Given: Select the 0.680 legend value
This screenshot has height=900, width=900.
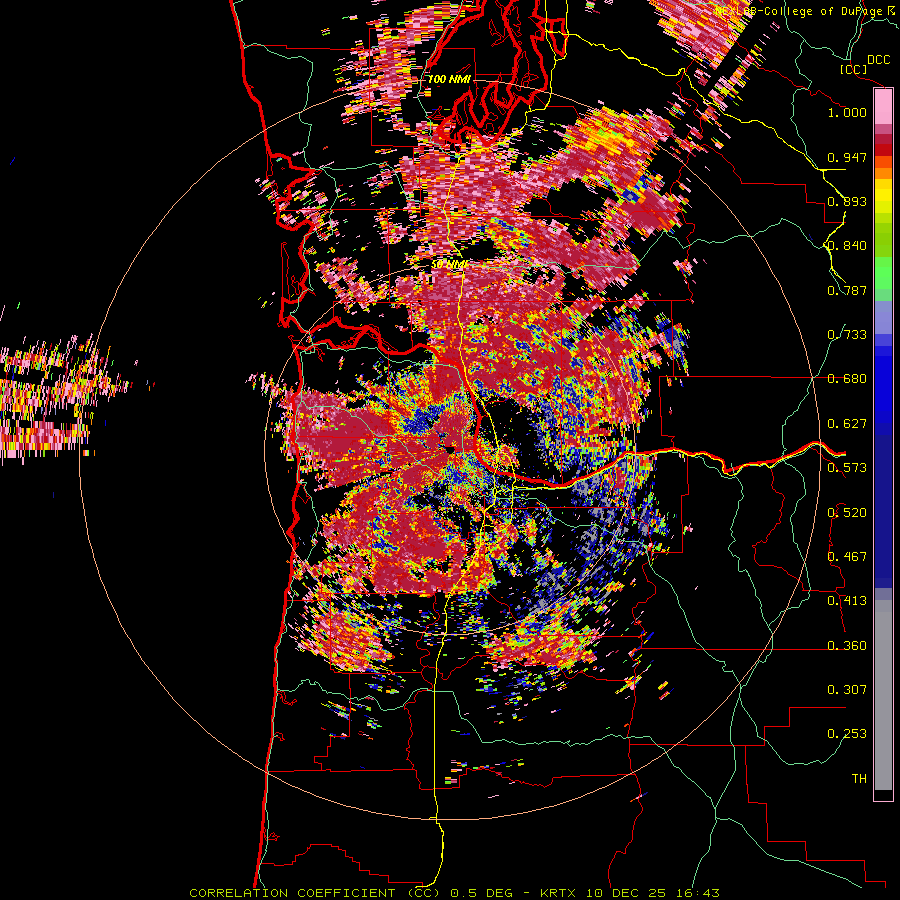Looking at the screenshot, I should (847, 379).
